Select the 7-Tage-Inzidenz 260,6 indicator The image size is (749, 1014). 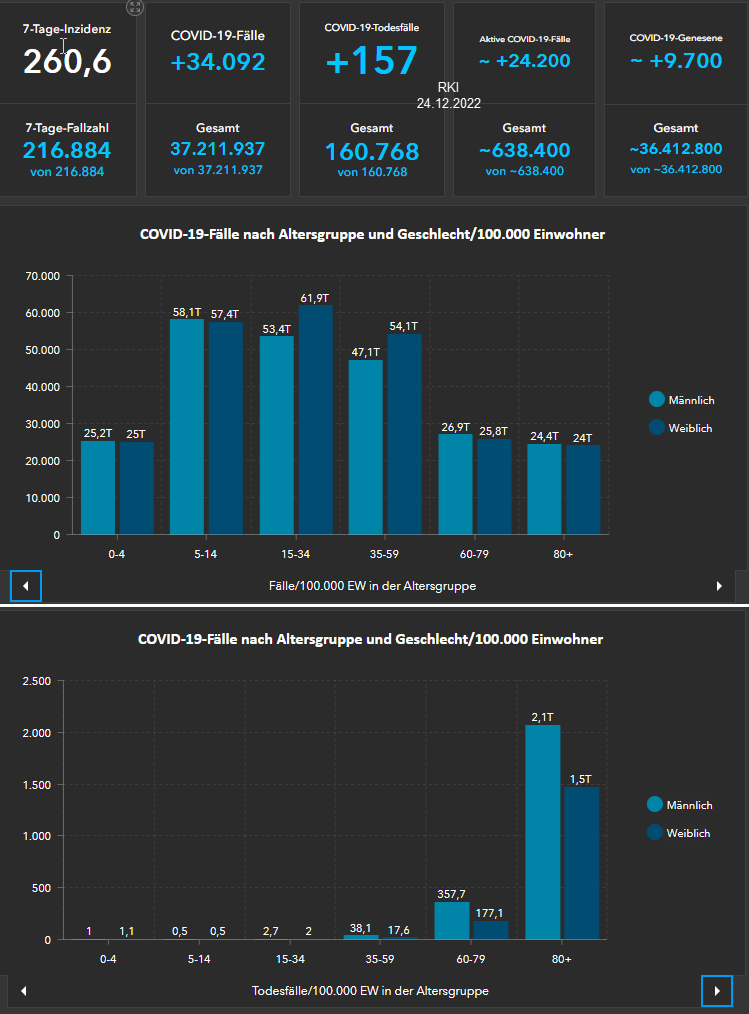67,60
